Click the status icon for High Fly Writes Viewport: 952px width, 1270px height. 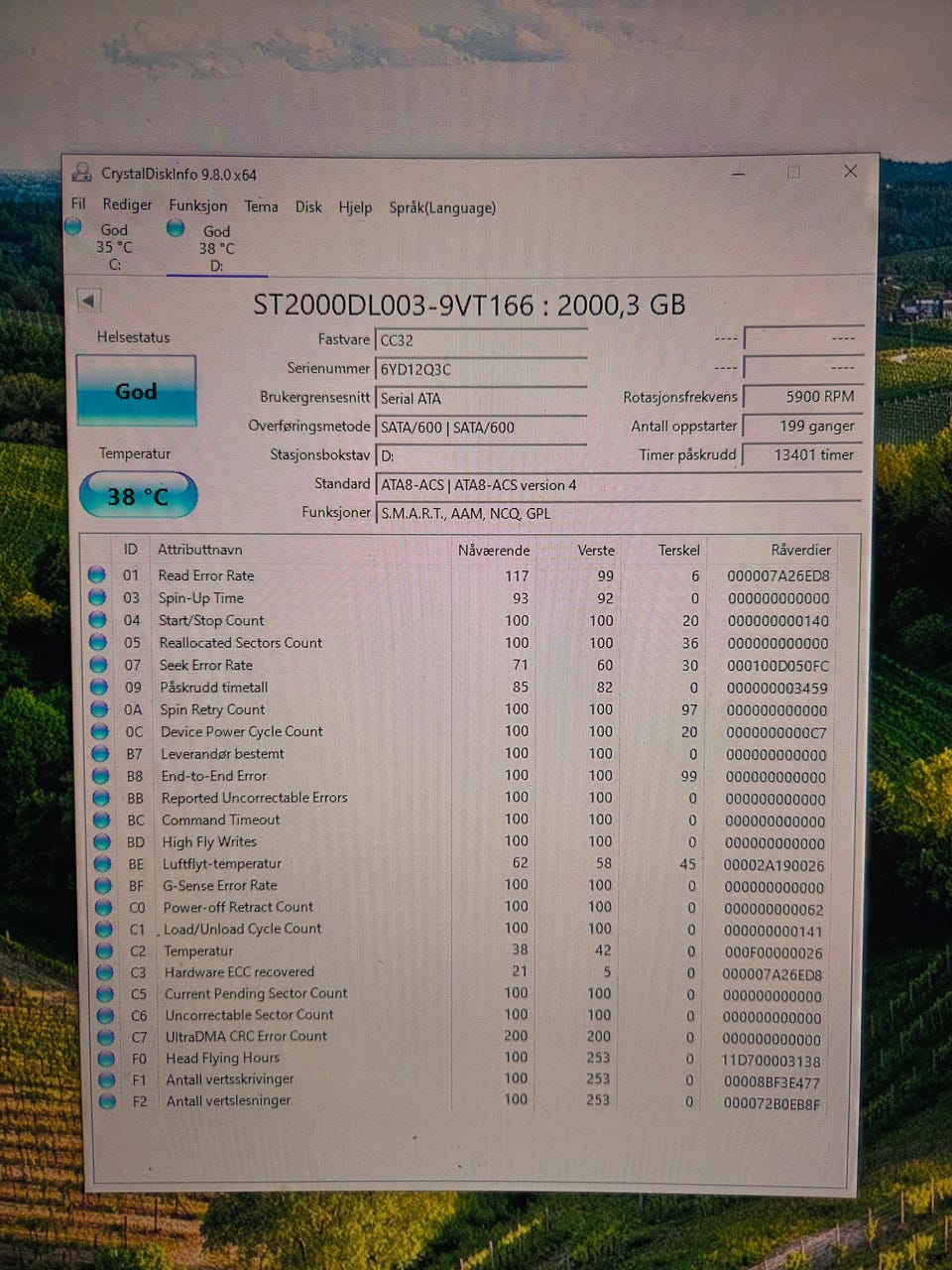click(x=102, y=841)
